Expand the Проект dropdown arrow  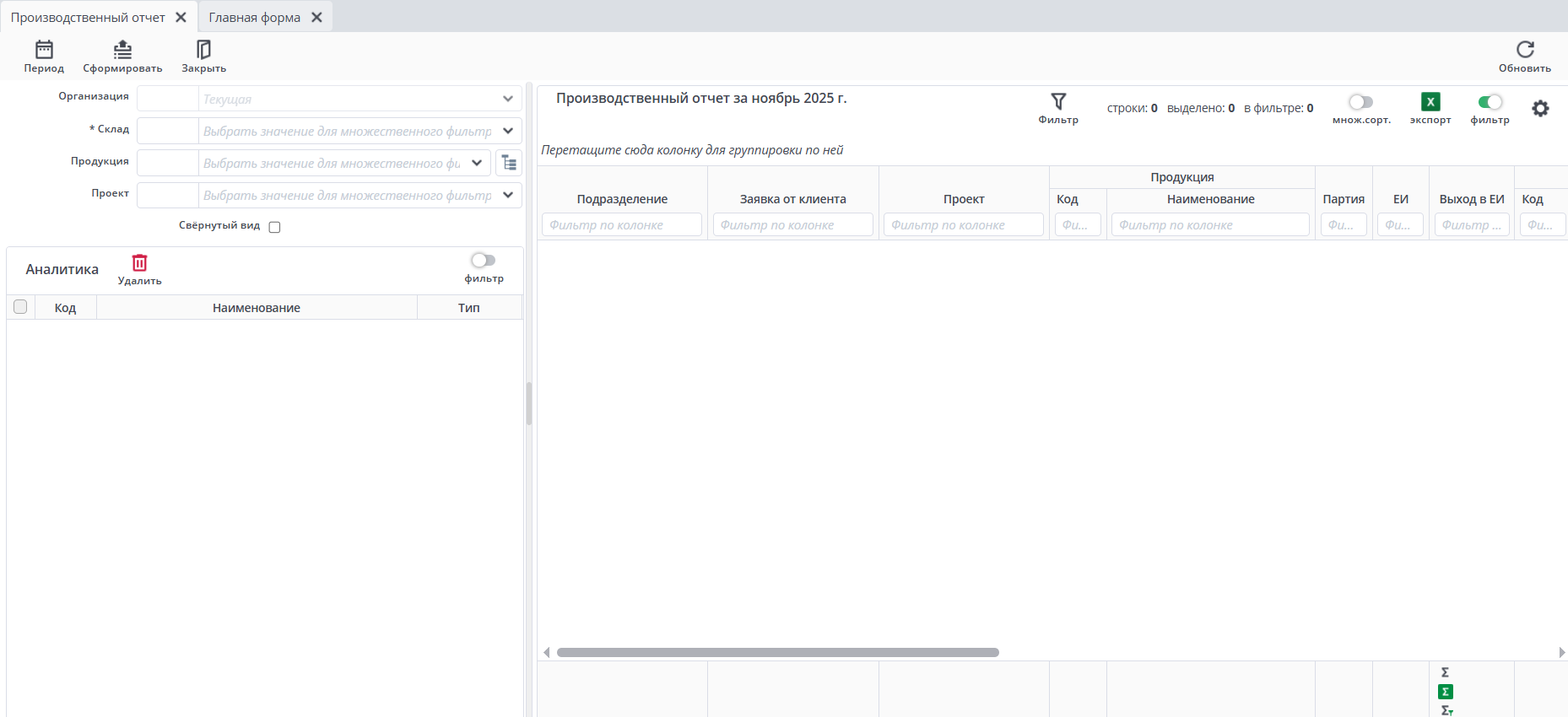coord(508,195)
